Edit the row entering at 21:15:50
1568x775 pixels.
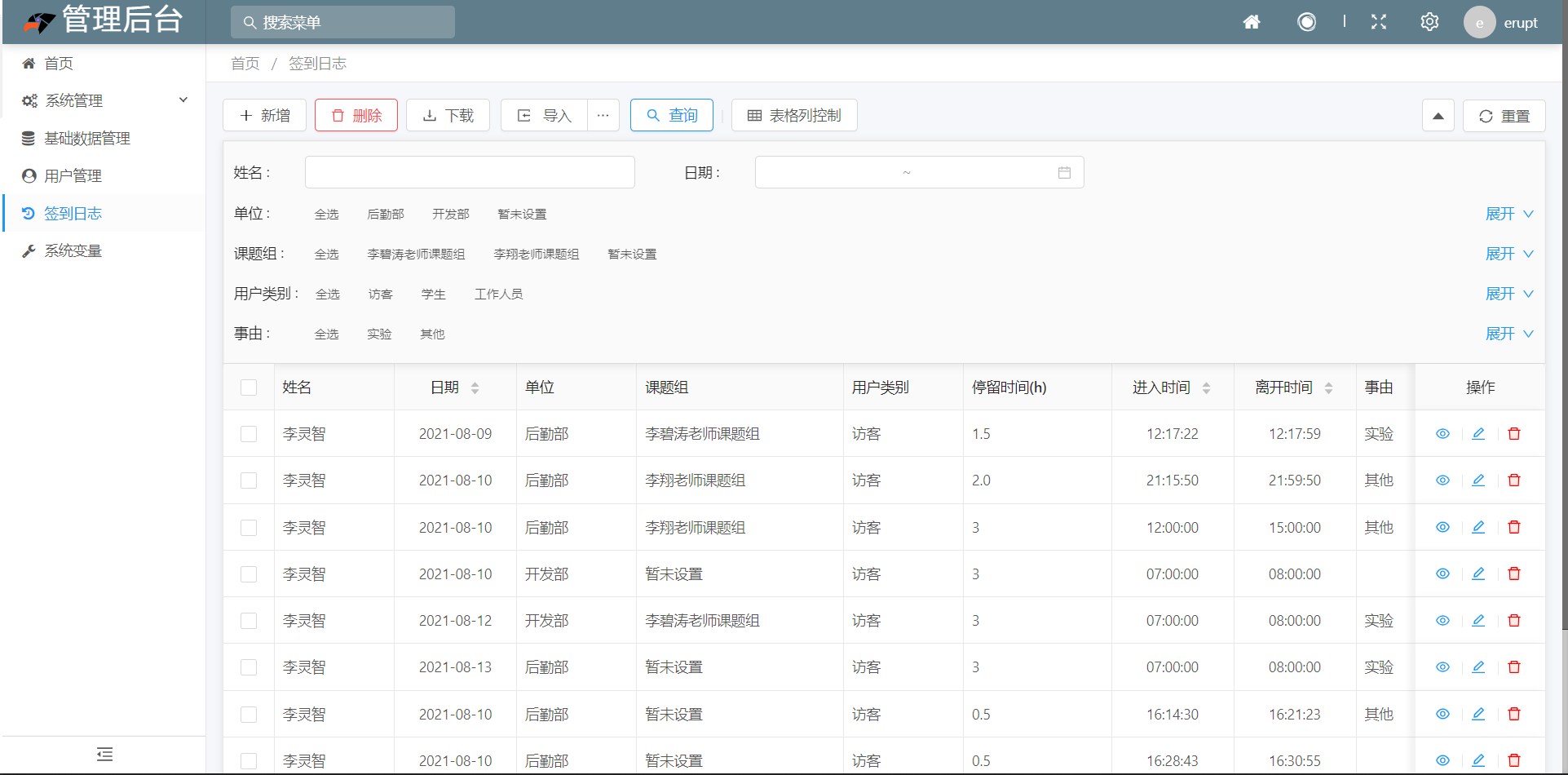tap(1478, 480)
